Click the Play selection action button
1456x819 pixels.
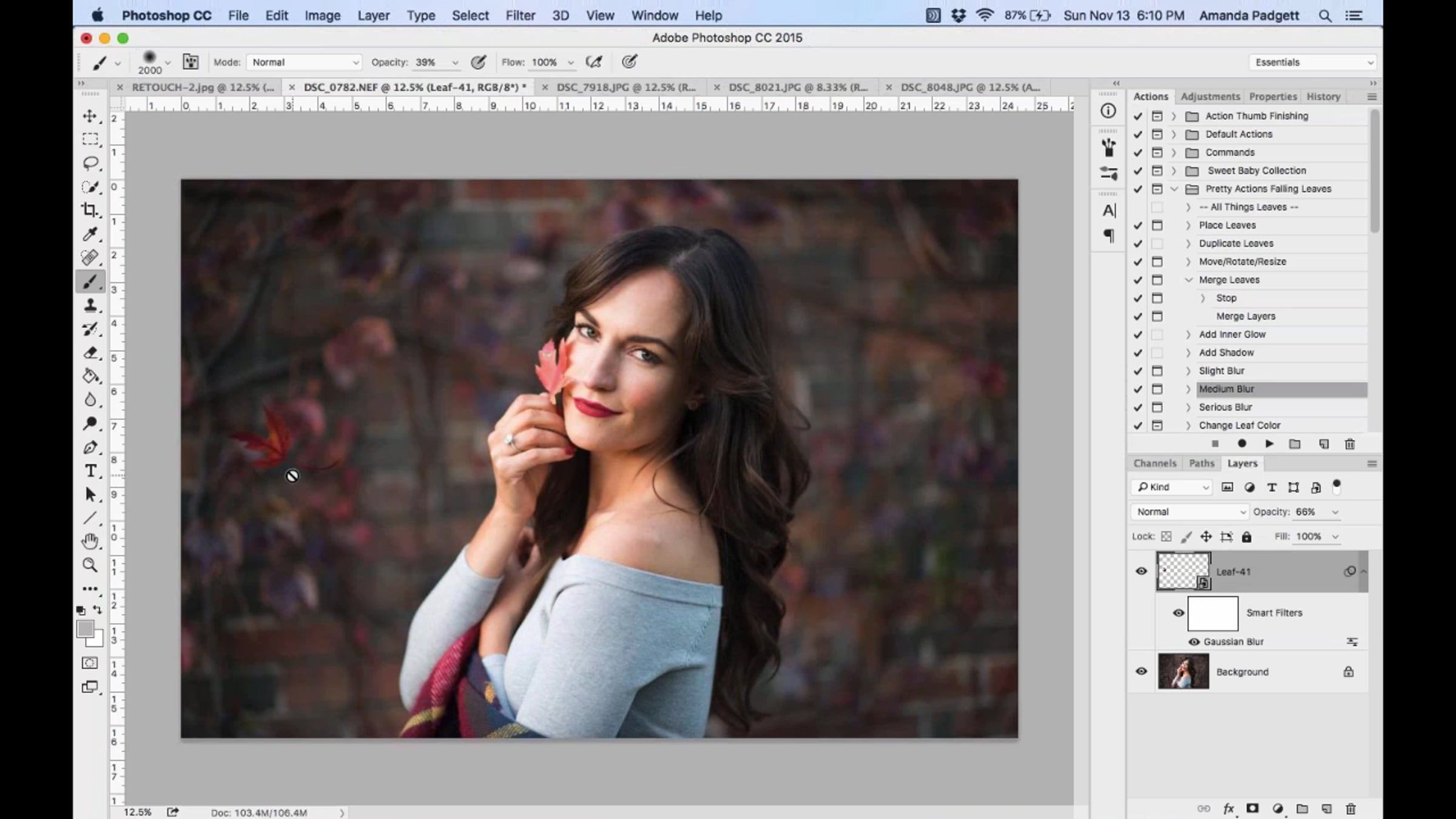[x=1269, y=444]
